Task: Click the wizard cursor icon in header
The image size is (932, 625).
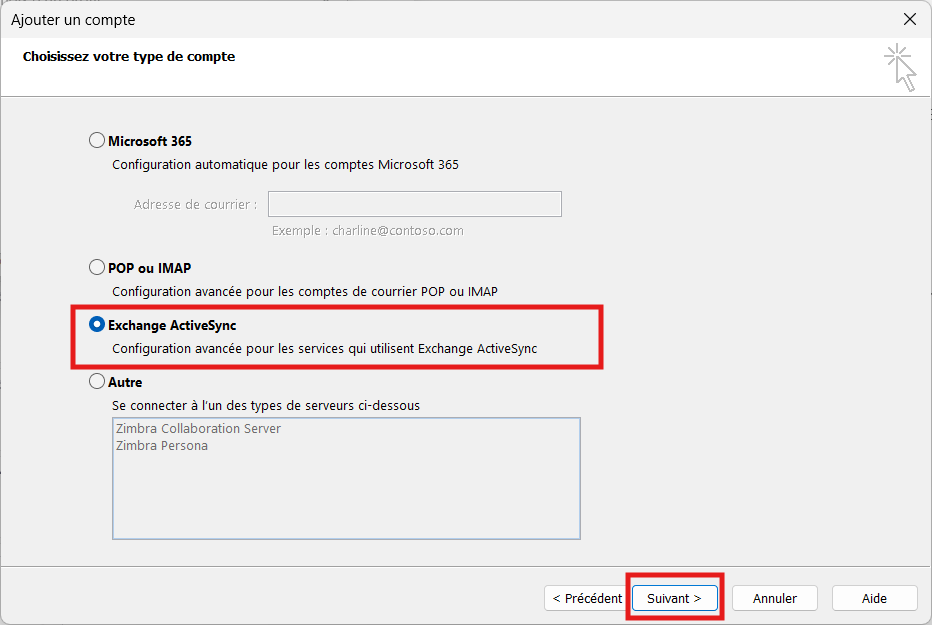Action: pyautogui.click(x=900, y=67)
